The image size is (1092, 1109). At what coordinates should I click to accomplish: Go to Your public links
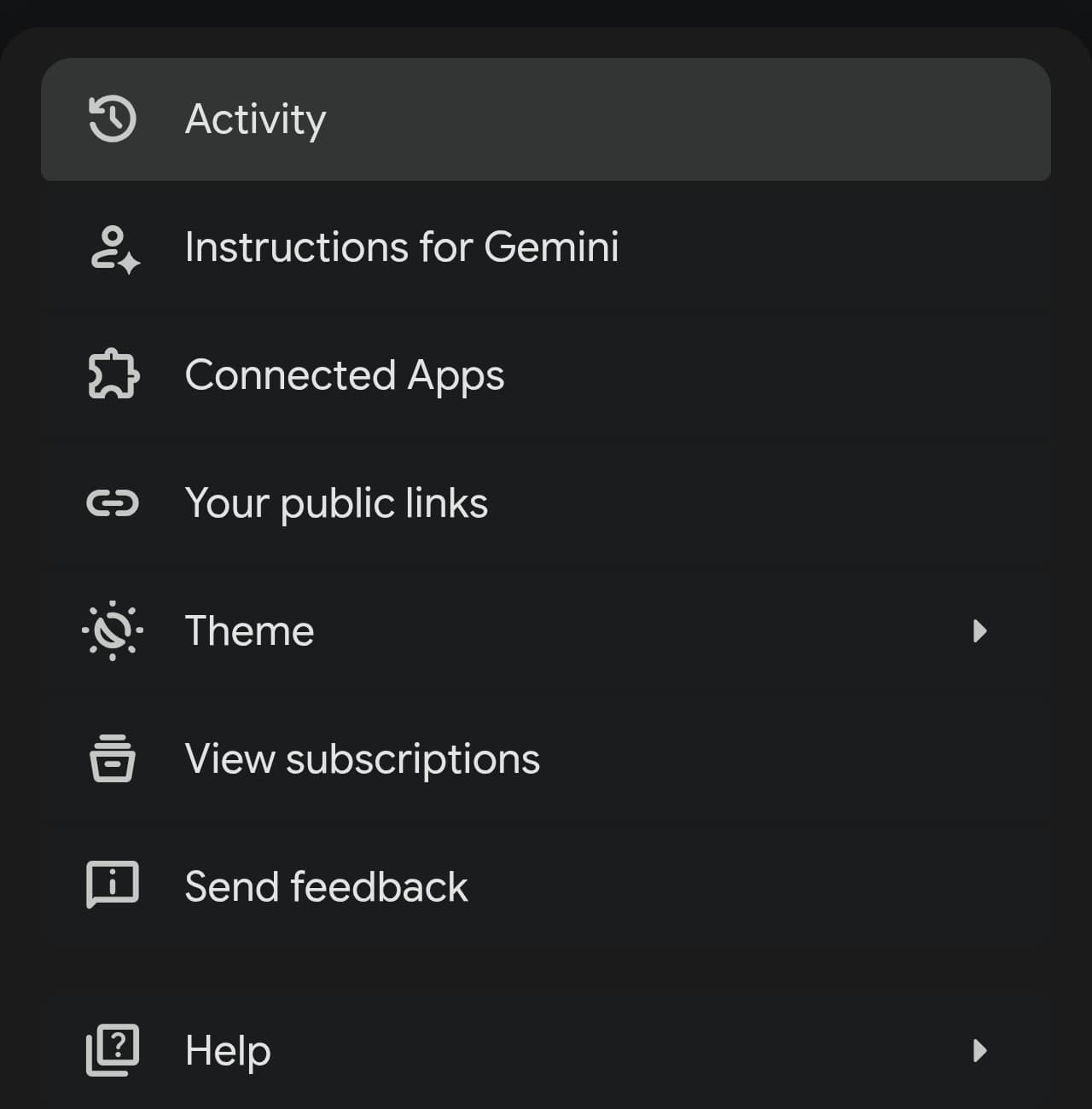coord(336,503)
